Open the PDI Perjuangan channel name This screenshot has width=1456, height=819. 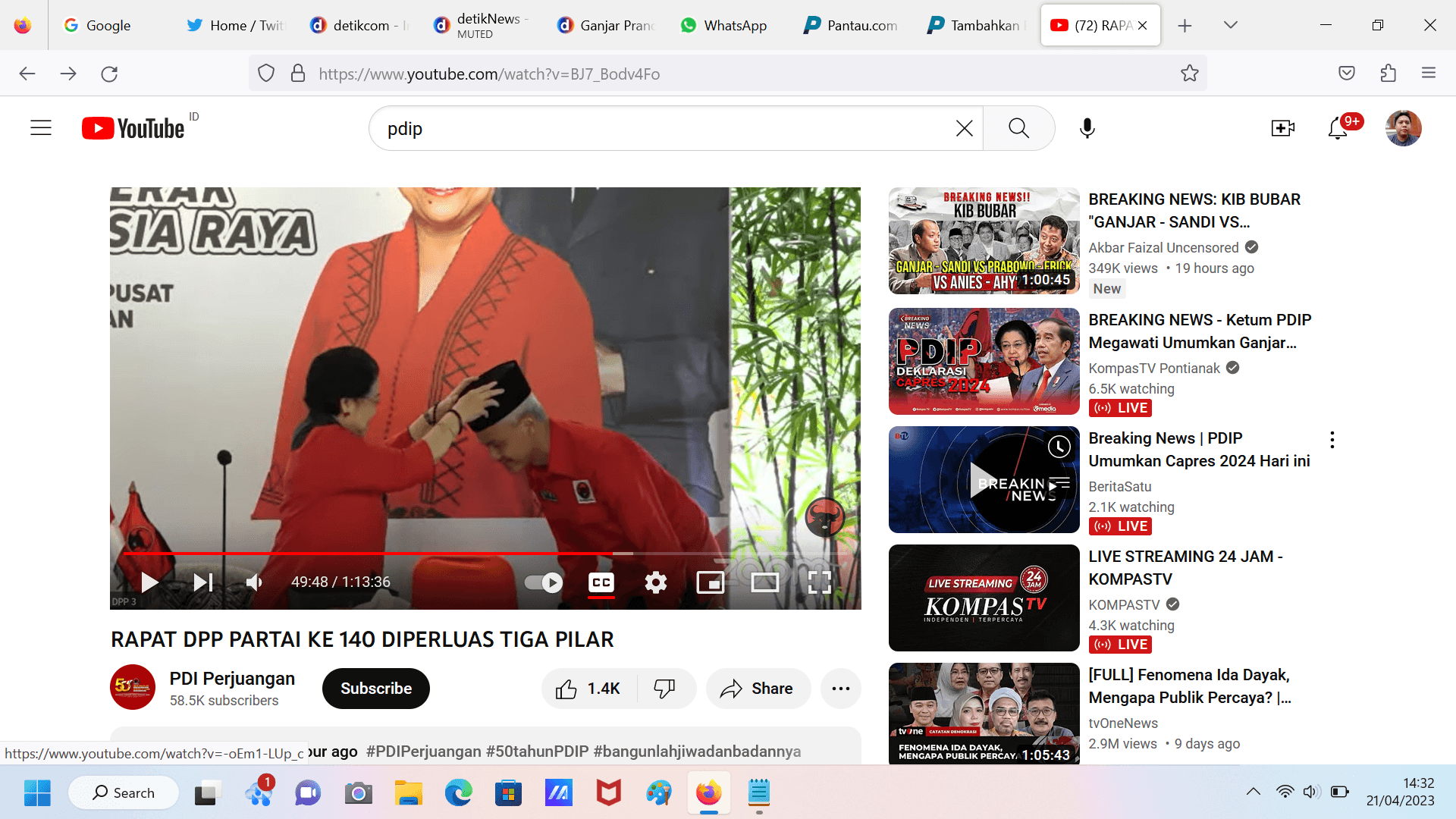232,679
